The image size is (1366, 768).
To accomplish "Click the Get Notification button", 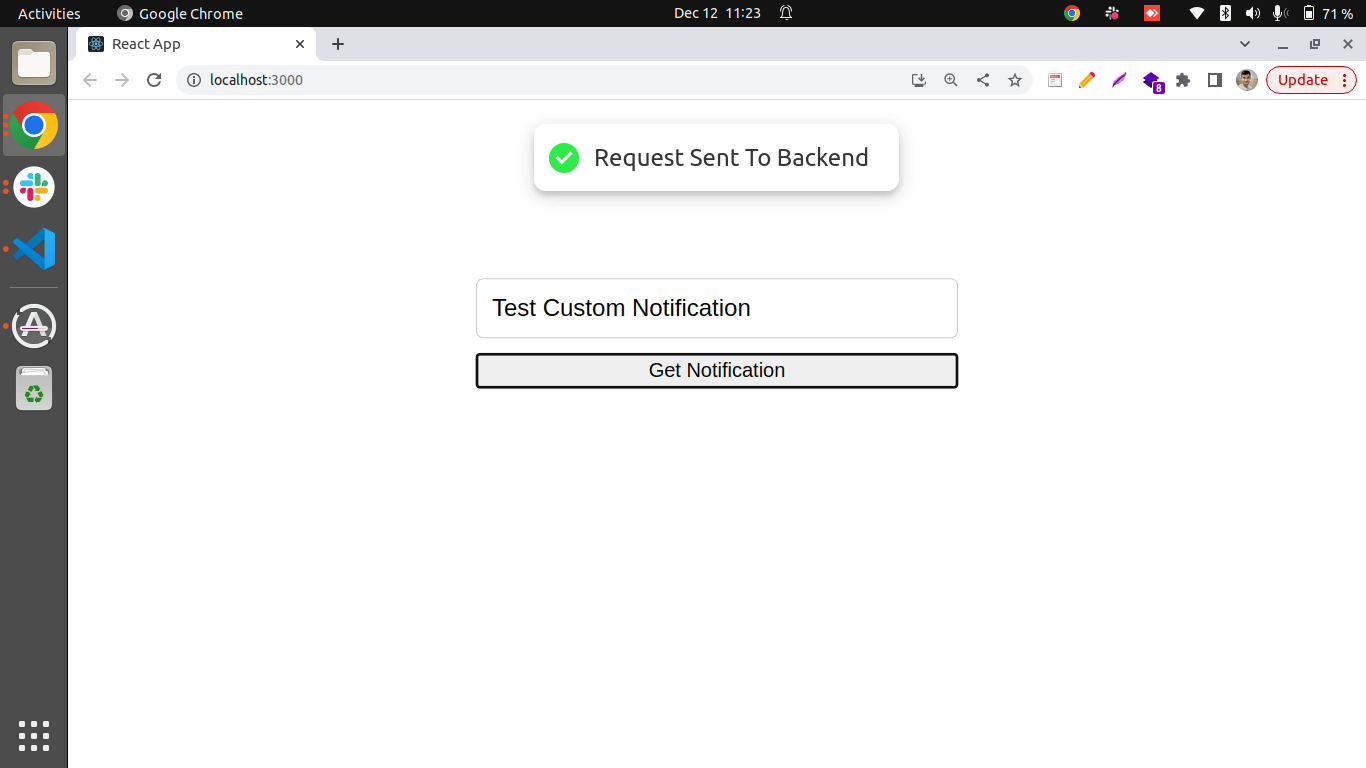I will click(716, 370).
